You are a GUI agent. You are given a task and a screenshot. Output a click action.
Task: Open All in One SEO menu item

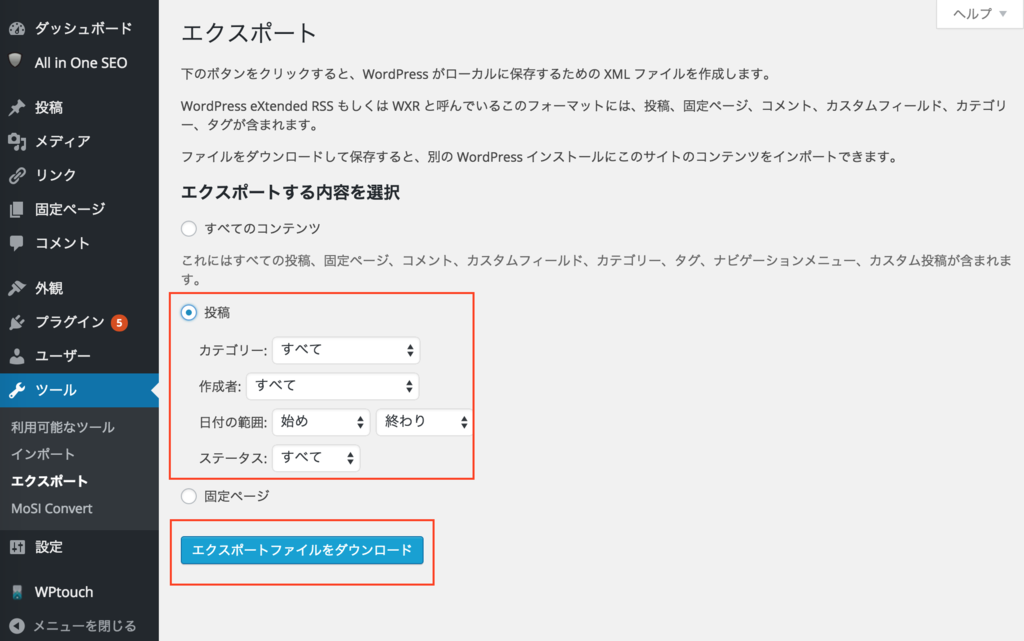coord(79,63)
